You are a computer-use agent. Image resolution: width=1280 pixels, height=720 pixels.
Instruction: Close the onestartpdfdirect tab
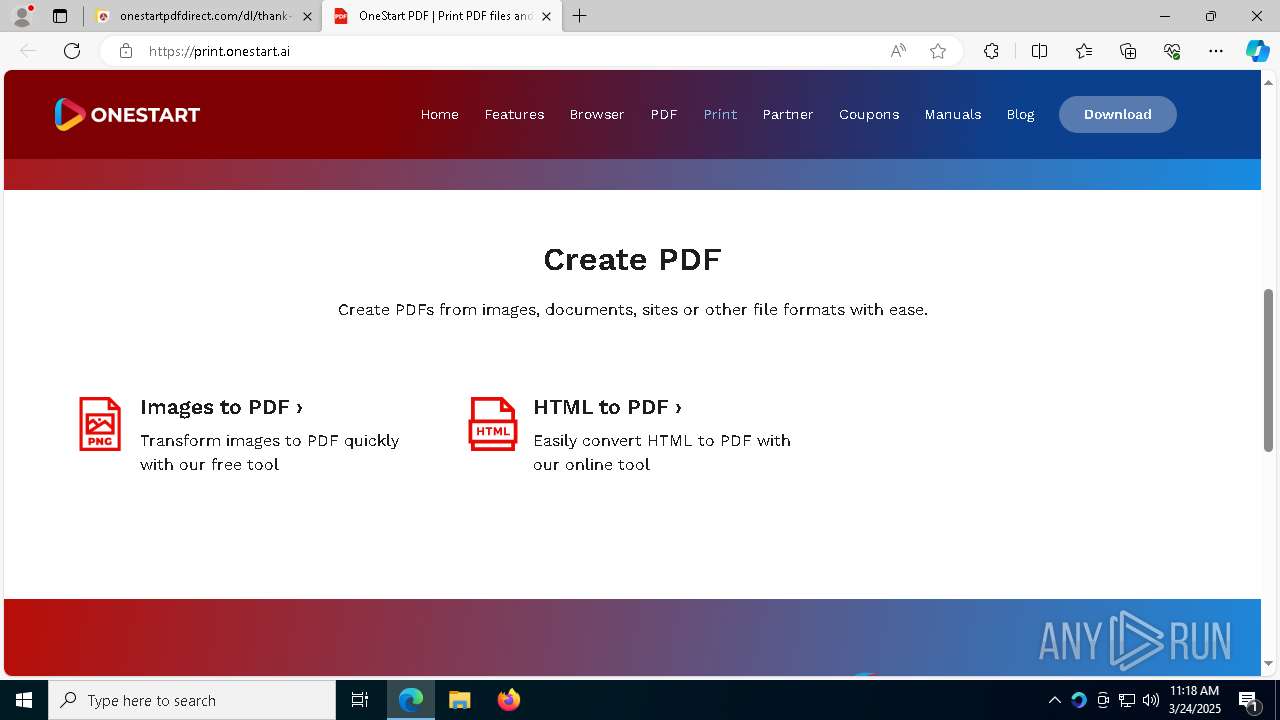pyautogui.click(x=307, y=16)
